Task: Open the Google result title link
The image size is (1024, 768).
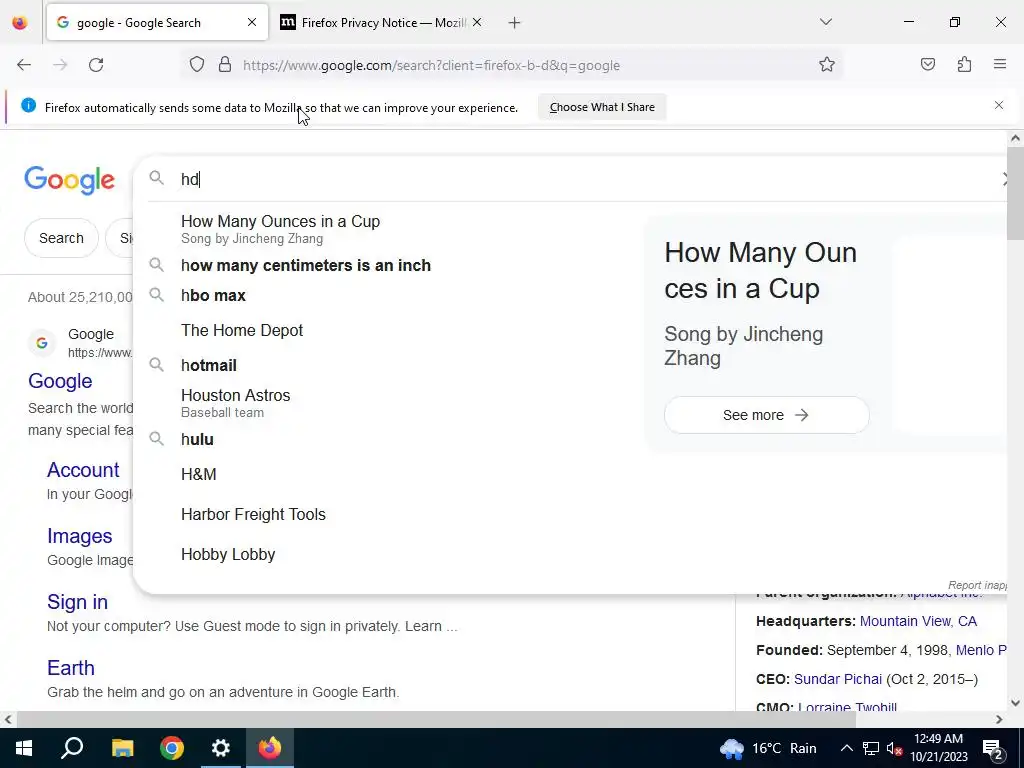Action: 60,381
